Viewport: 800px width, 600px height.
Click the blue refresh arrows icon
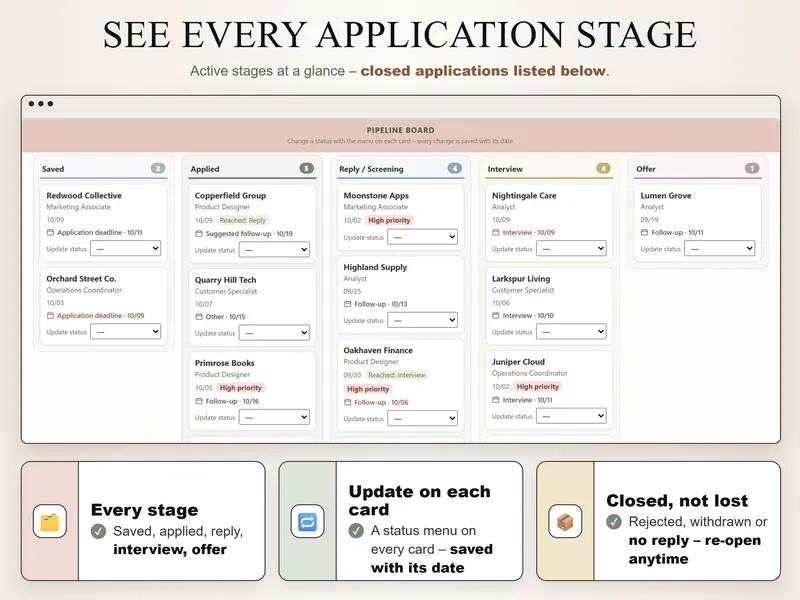(x=308, y=521)
